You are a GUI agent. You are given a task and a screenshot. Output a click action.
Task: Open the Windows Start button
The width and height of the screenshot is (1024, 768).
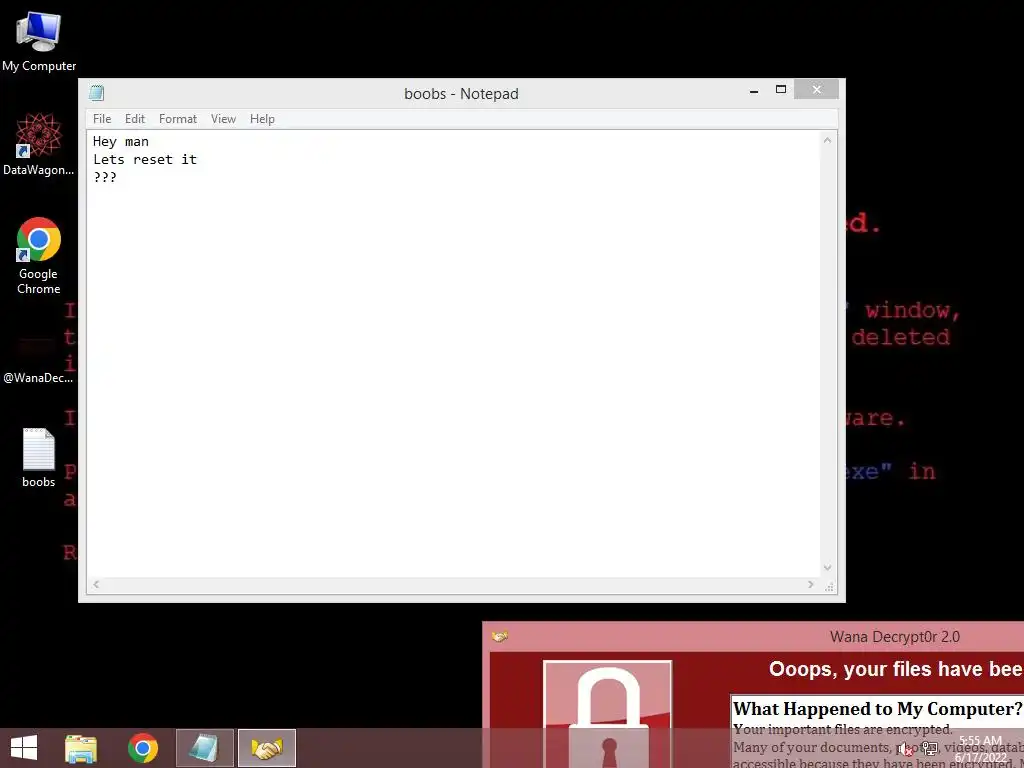pyautogui.click(x=24, y=748)
